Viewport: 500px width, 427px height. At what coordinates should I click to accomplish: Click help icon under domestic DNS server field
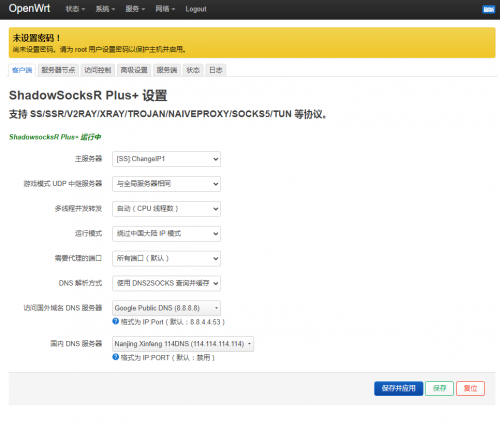(116, 357)
